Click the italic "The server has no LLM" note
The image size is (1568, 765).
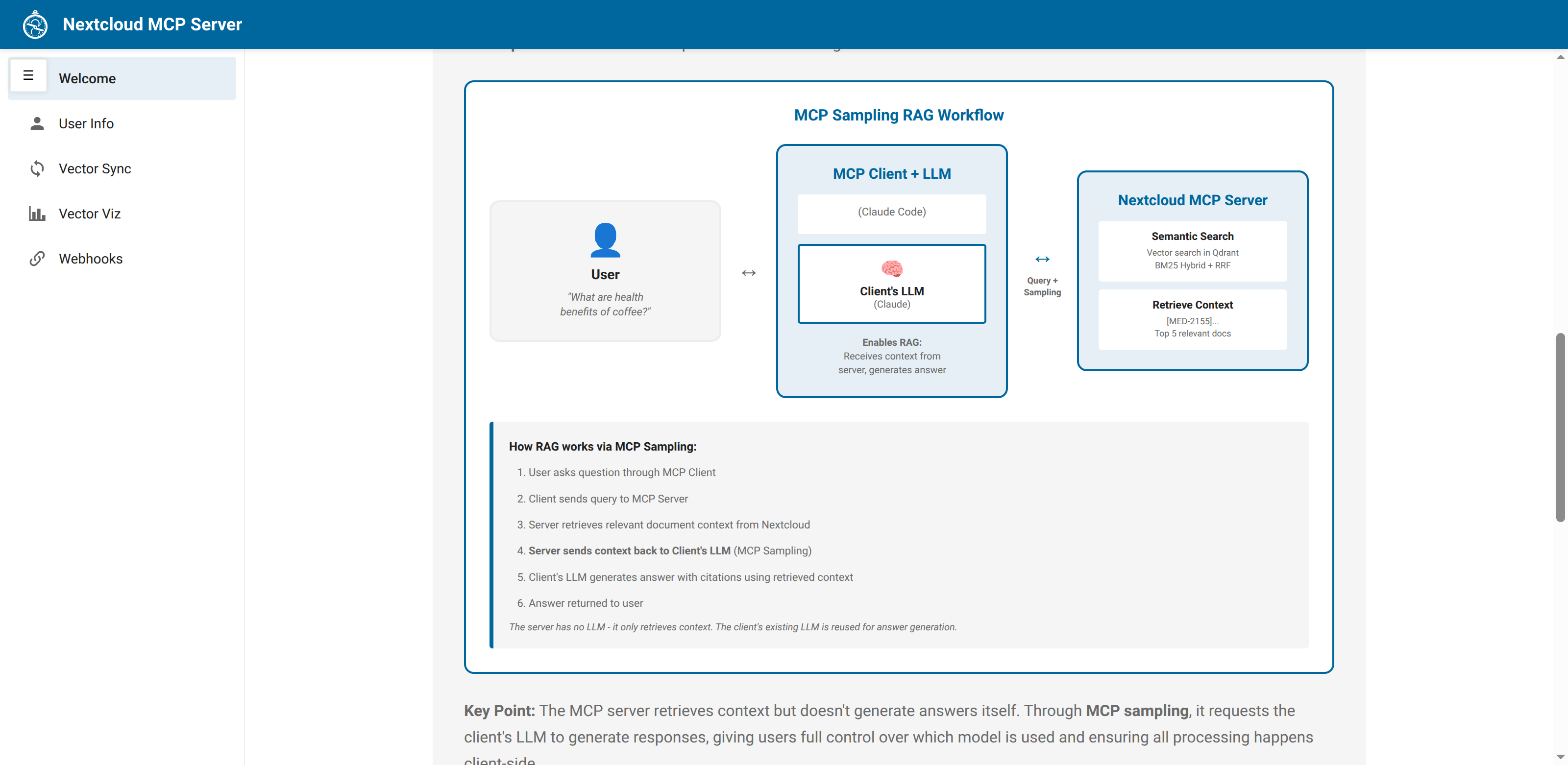[x=733, y=627]
